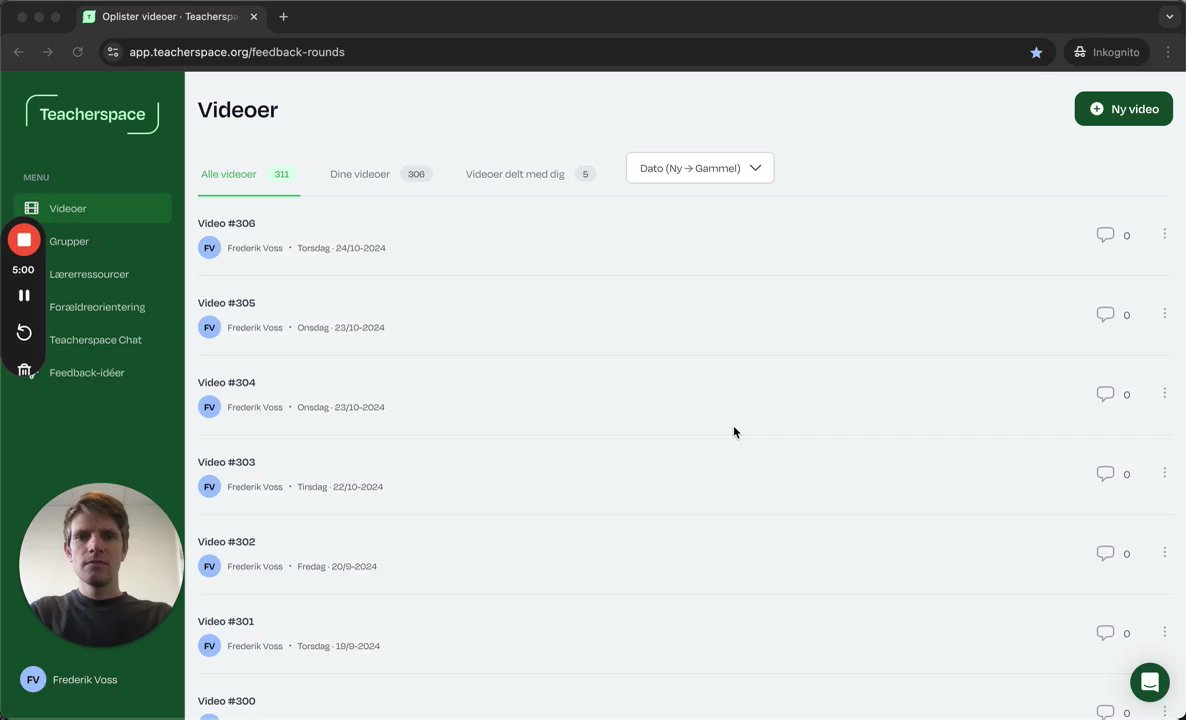Click date Tirsdag · 22/10-2024
The image size is (1186, 720).
coord(340,487)
